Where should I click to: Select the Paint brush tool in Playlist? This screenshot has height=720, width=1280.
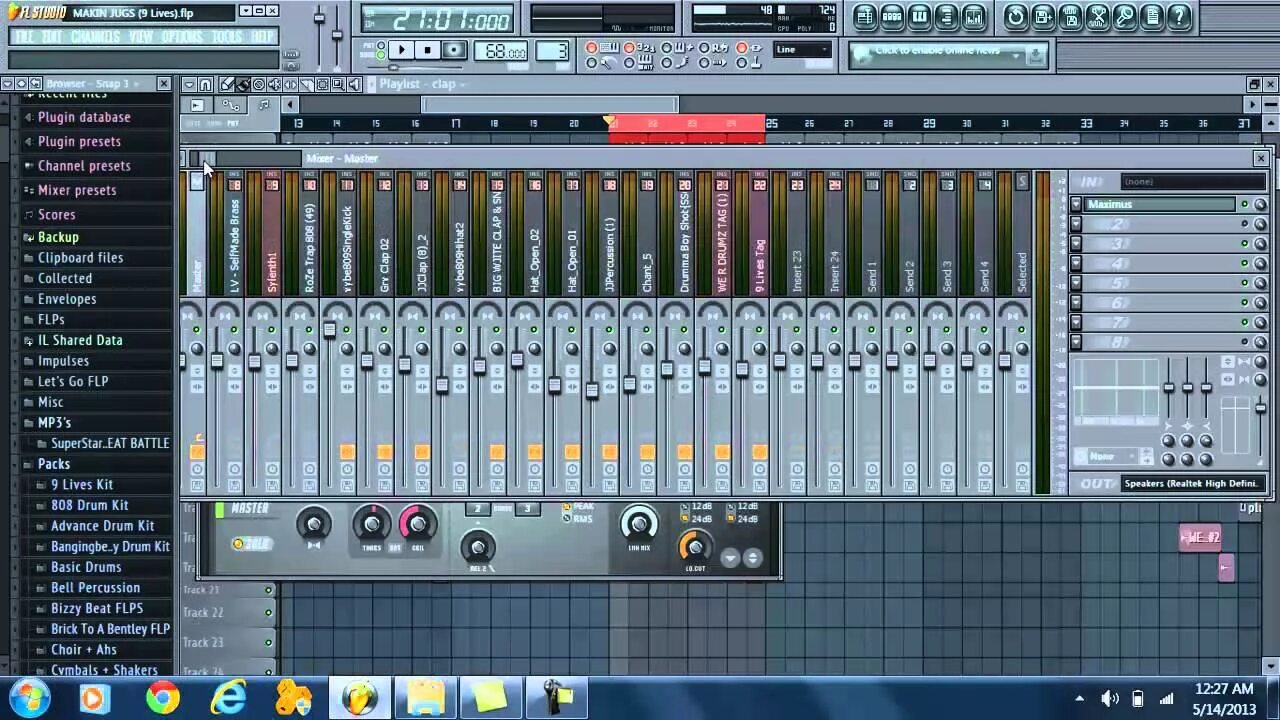(243, 84)
